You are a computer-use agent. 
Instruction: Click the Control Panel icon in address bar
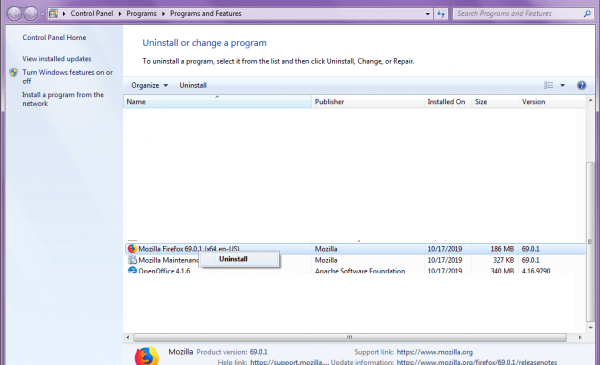[x=53, y=13]
